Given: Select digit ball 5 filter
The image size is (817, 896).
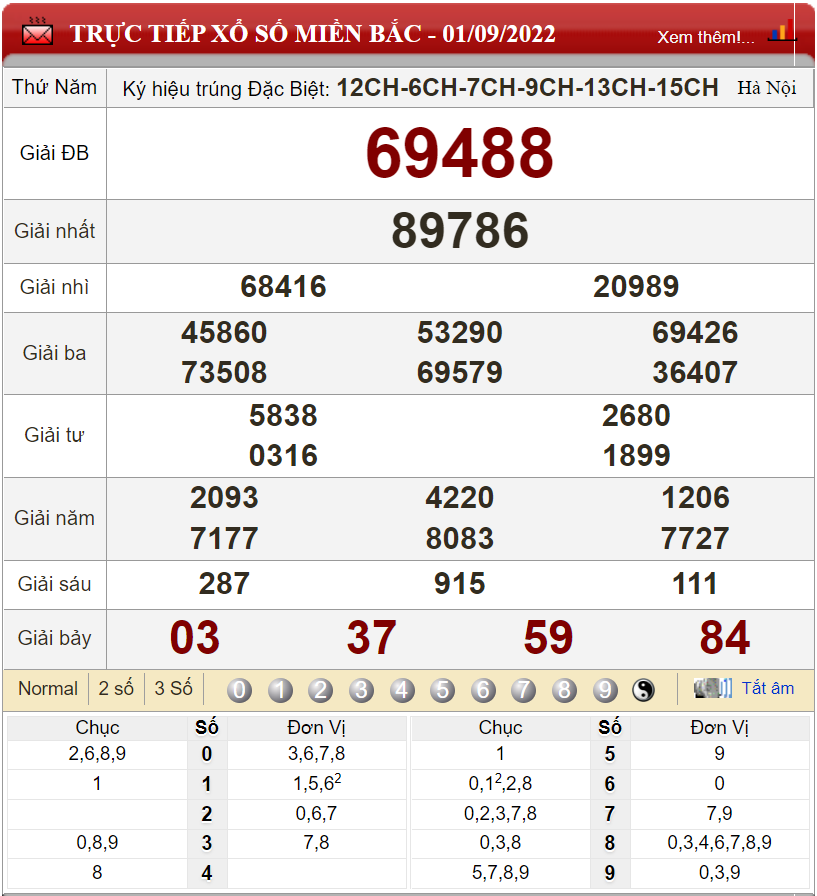Looking at the screenshot, I should coord(443,690).
